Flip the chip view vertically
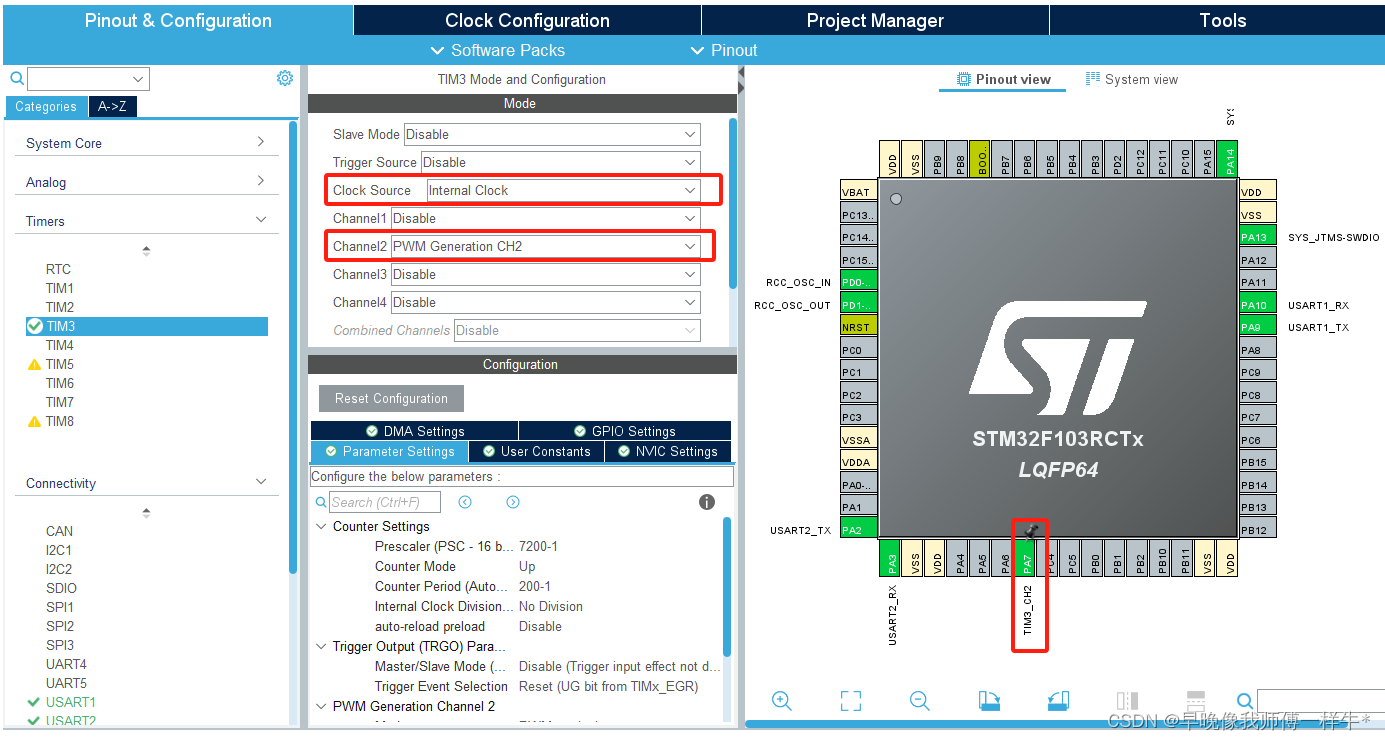1385x740 pixels. pos(1195,701)
